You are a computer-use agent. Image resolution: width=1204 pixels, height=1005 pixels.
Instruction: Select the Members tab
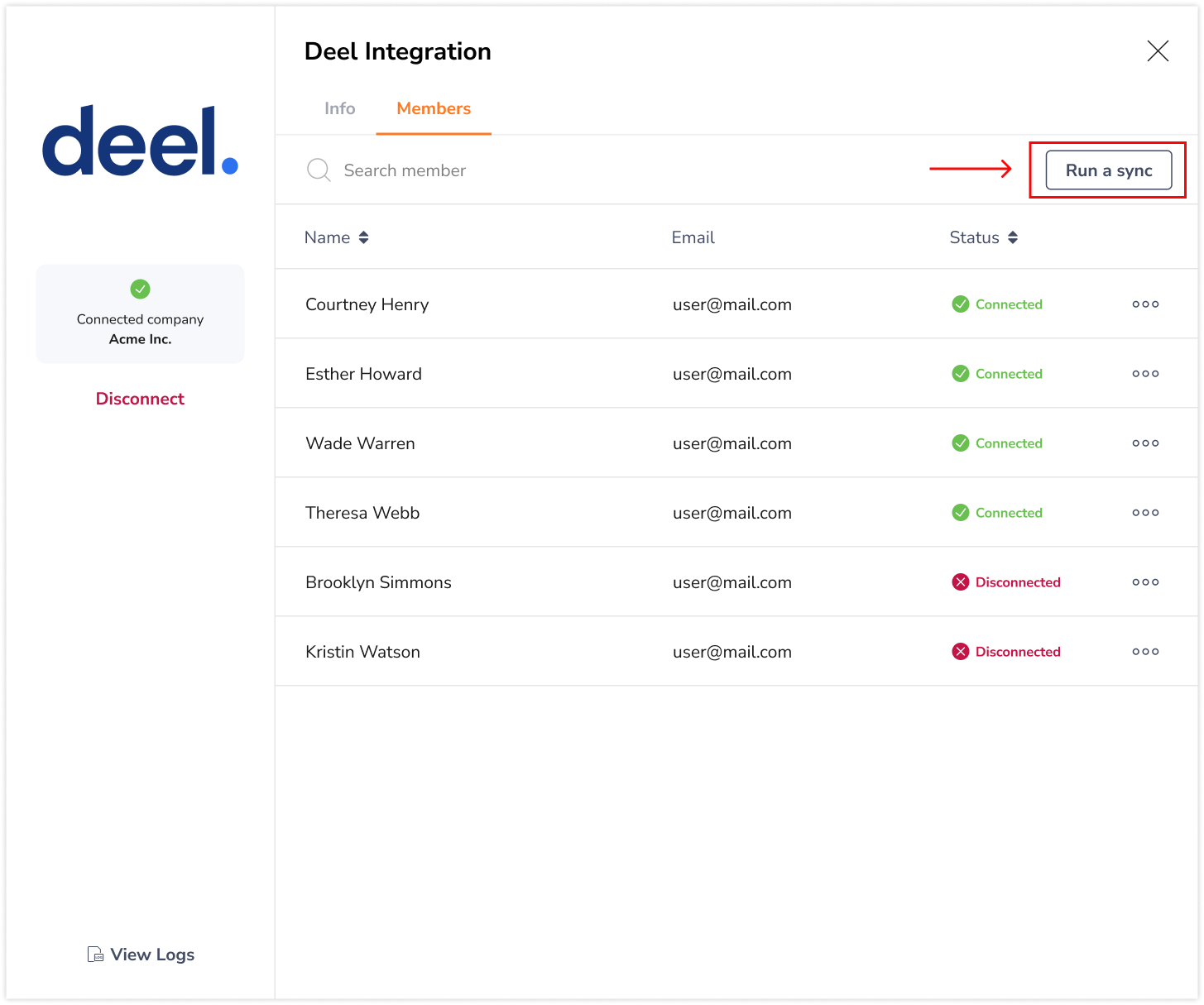coord(434,108)
